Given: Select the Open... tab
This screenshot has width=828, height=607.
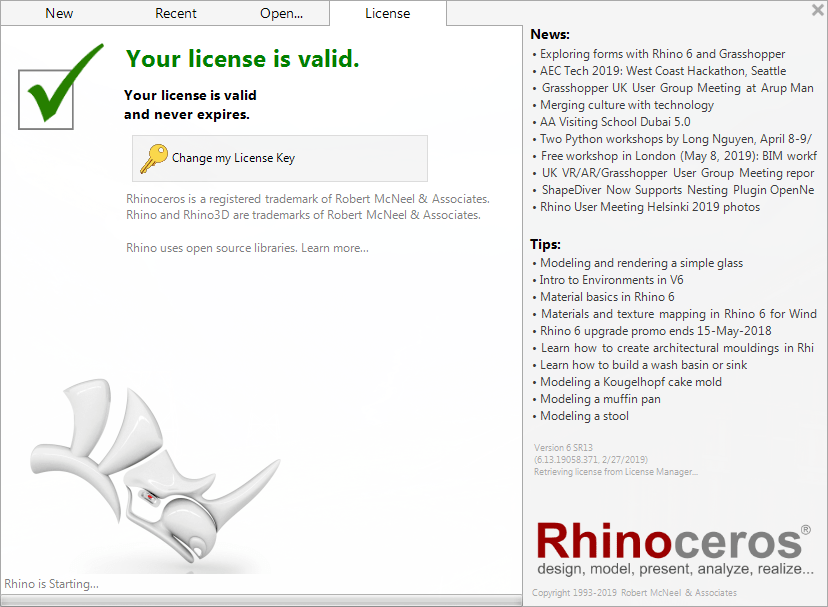Looking at the screenshot, I should [281, 13].
